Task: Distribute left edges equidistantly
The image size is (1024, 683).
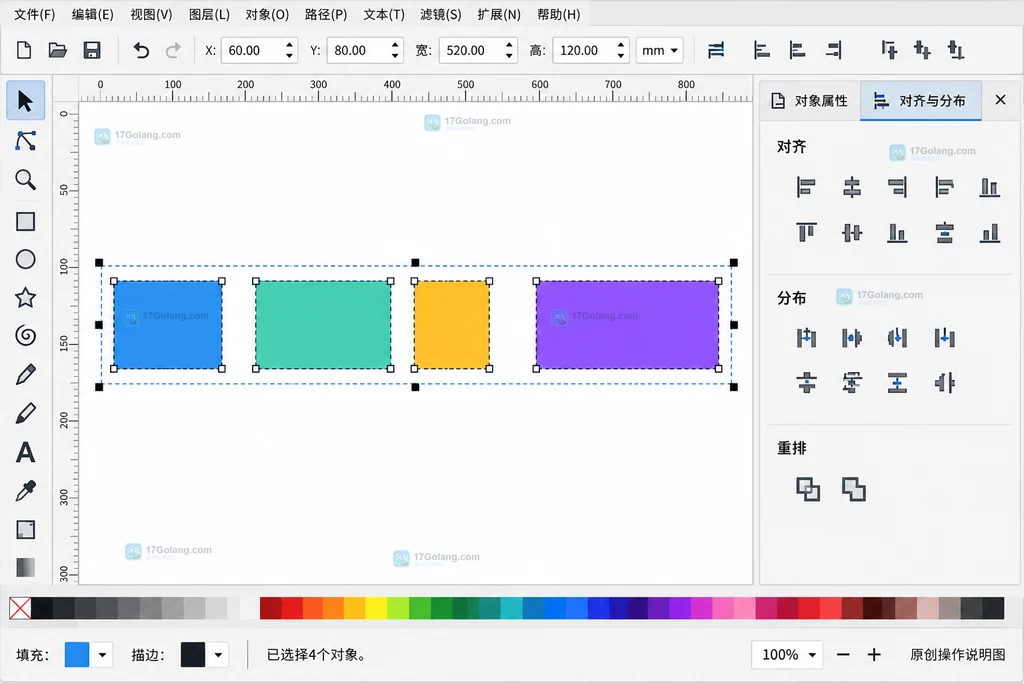Action: pyautogui.click(x=806, y=338)
